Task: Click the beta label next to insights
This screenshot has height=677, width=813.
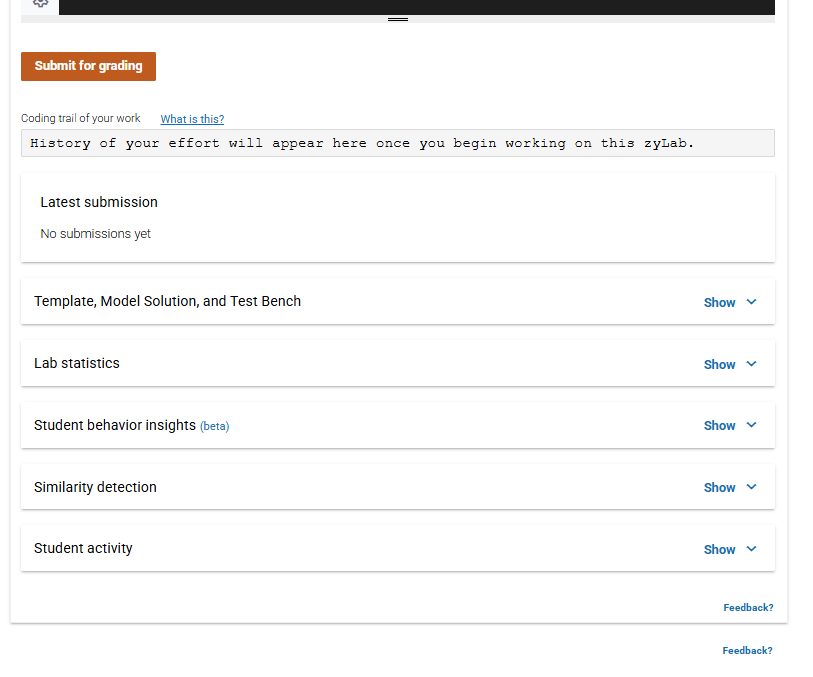Action: 215,426
